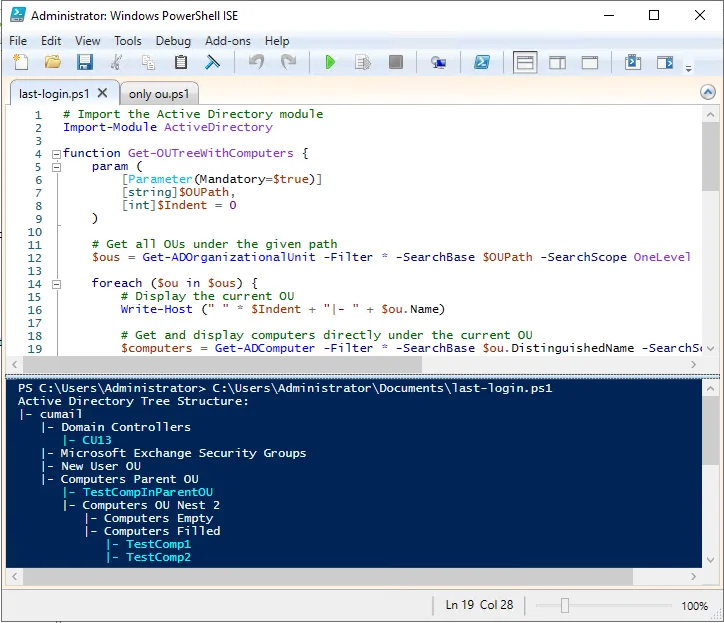This screenshot has width=724, height=623.
Task: Click the script pane horizontal scrollbar thumb
Action: click(222, 364)
